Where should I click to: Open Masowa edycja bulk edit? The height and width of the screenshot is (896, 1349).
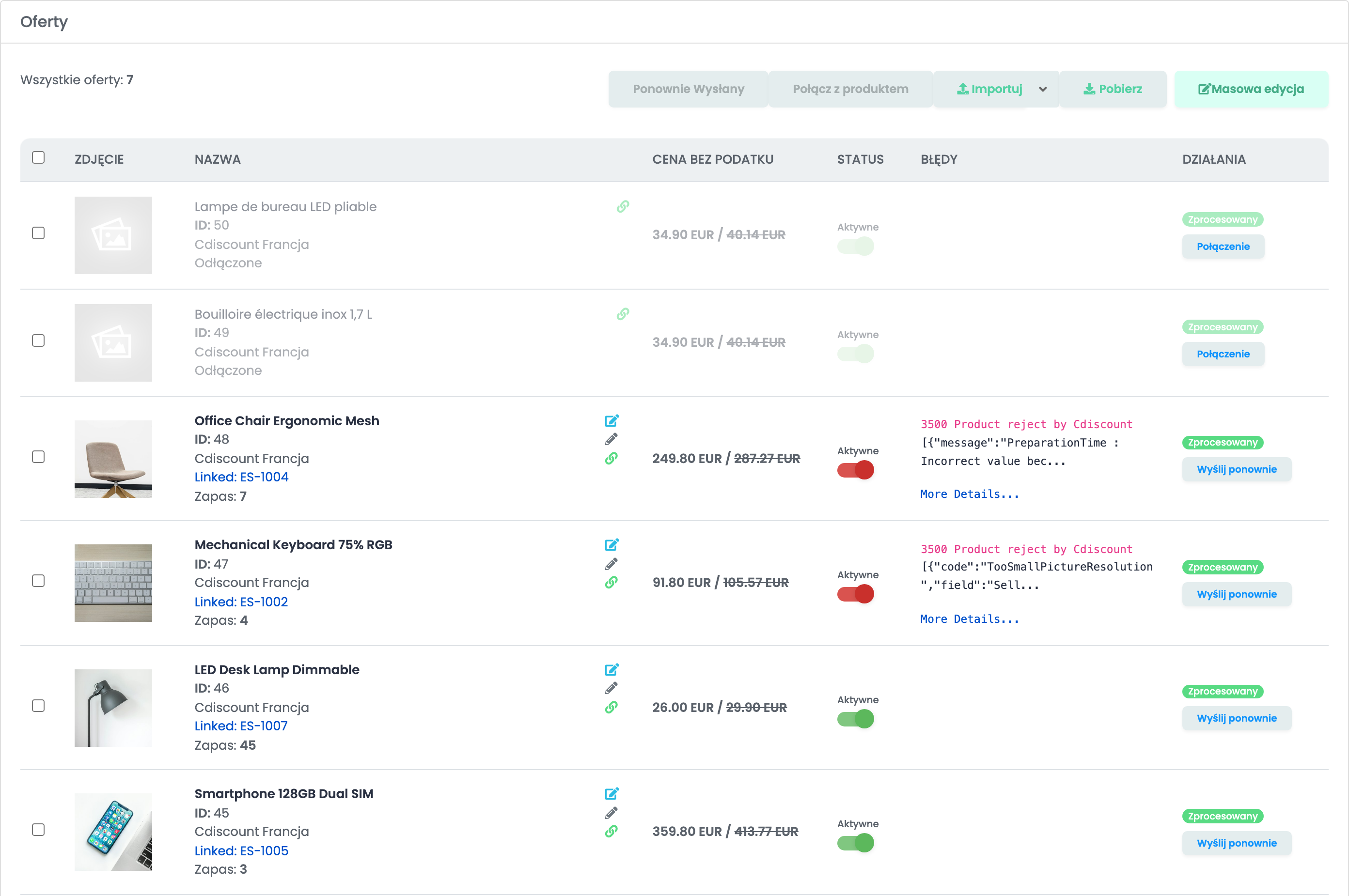pos(1251,89)
